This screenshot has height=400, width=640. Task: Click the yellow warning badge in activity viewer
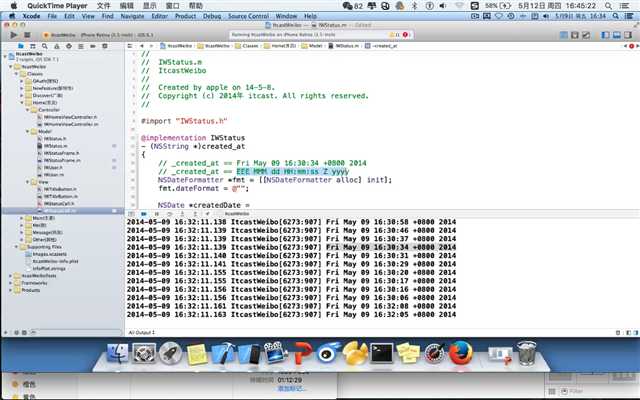tap(394, 35)
